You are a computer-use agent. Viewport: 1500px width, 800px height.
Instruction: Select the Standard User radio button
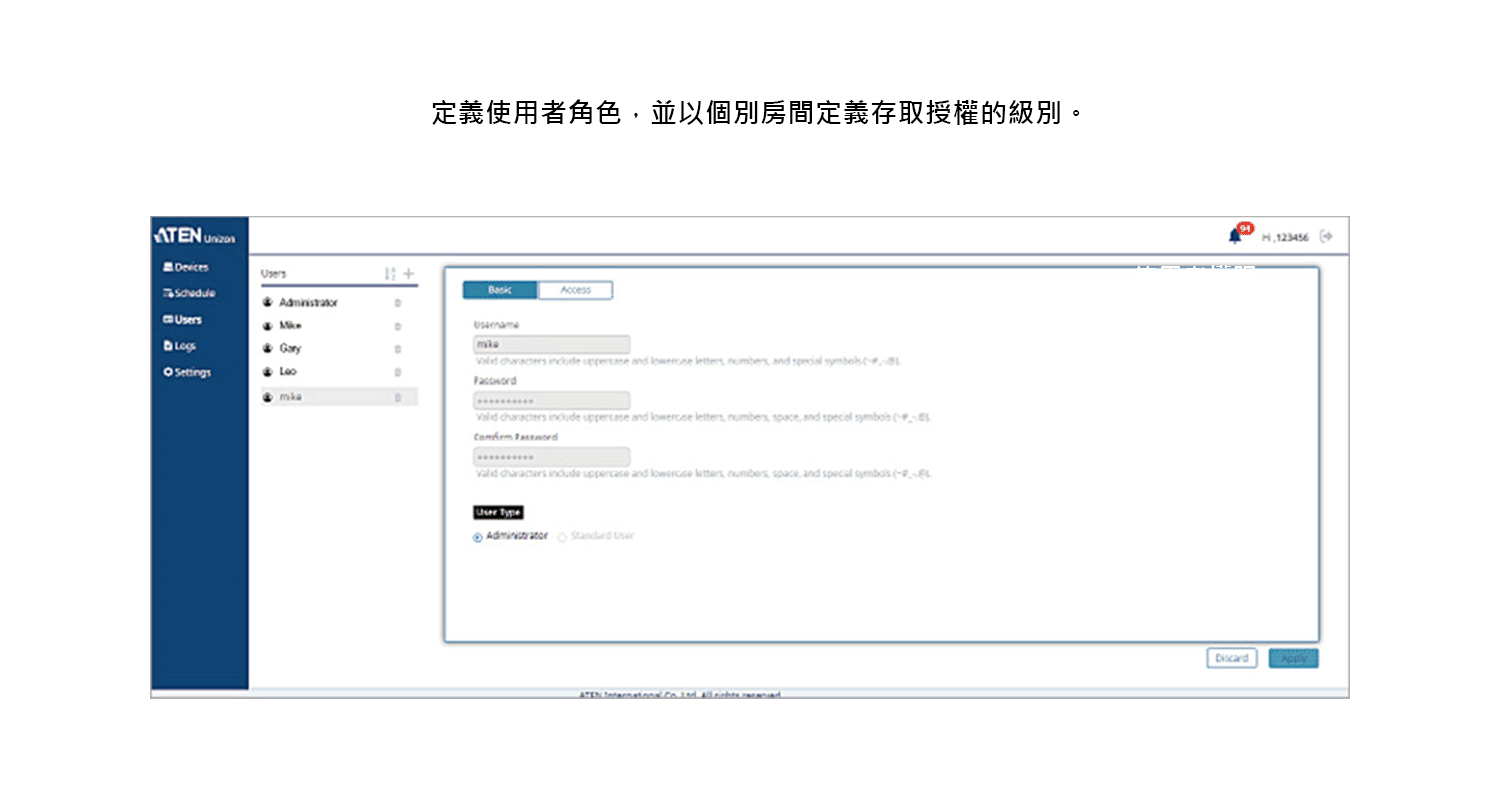tap(561, 537)
